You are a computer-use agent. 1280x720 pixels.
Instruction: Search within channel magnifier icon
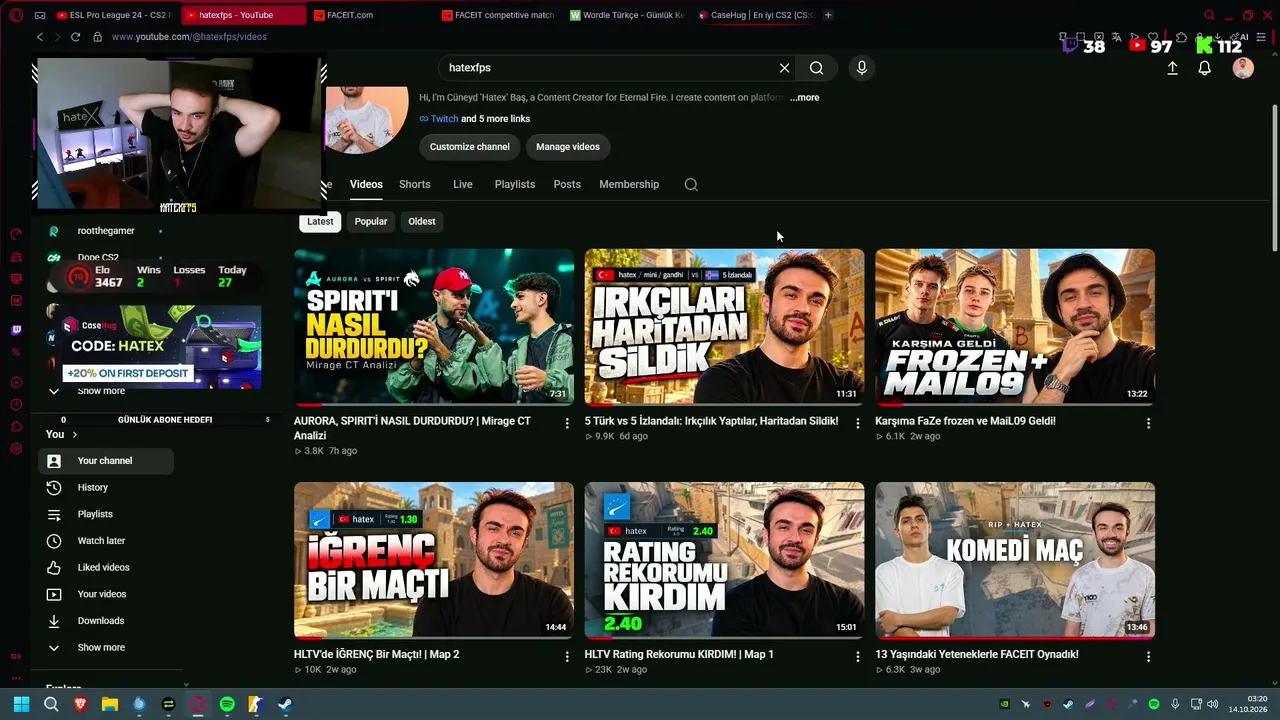click(691, 184)
